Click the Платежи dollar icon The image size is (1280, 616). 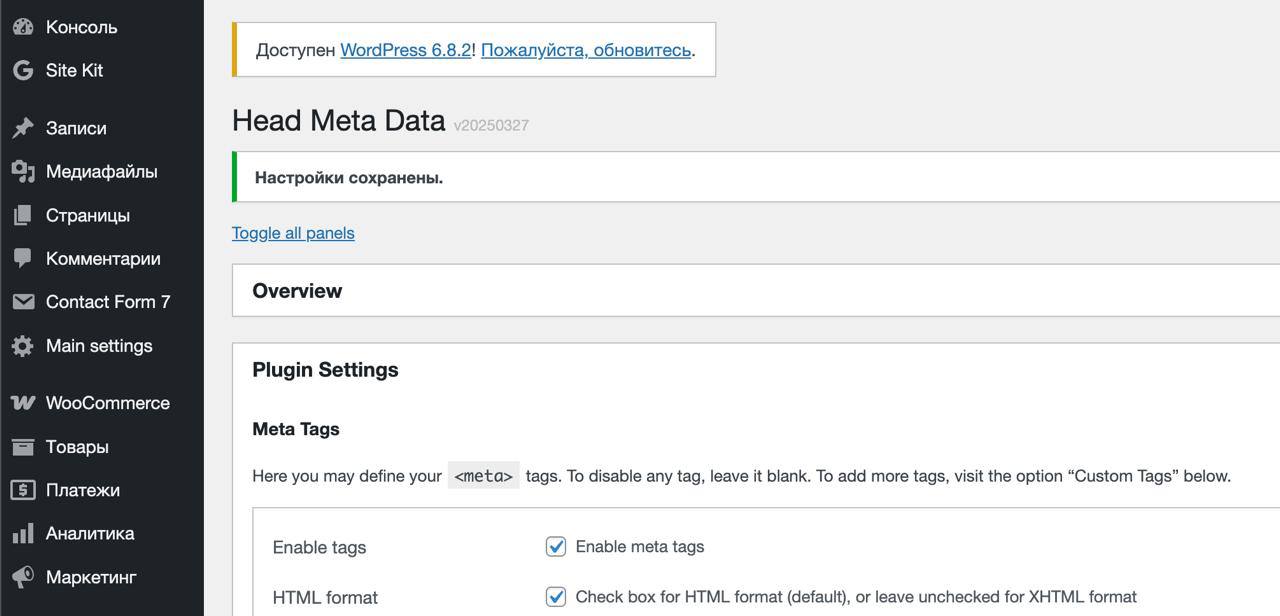tap(23, 490)
